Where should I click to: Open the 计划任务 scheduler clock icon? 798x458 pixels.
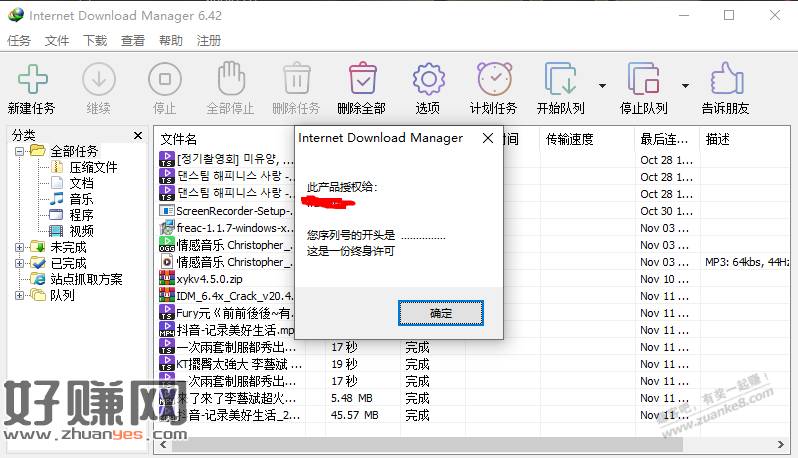point(493,79)
